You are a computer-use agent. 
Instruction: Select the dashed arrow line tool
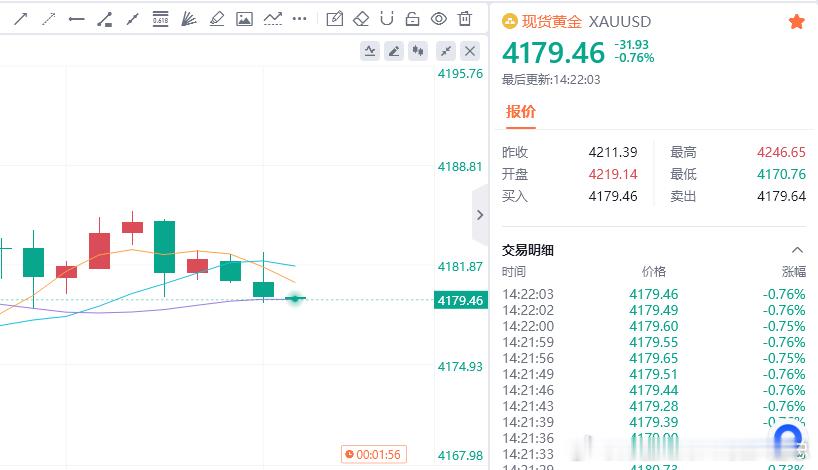tap(49, 19)
